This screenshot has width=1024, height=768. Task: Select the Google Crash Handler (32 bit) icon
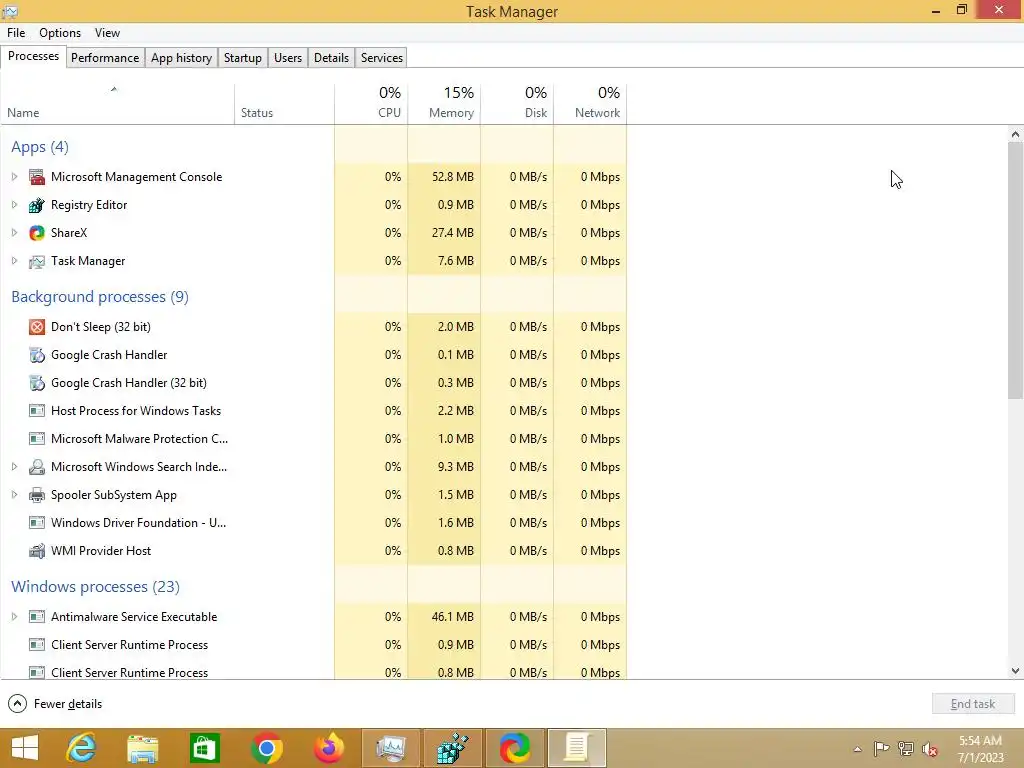[x=37, y=383]
